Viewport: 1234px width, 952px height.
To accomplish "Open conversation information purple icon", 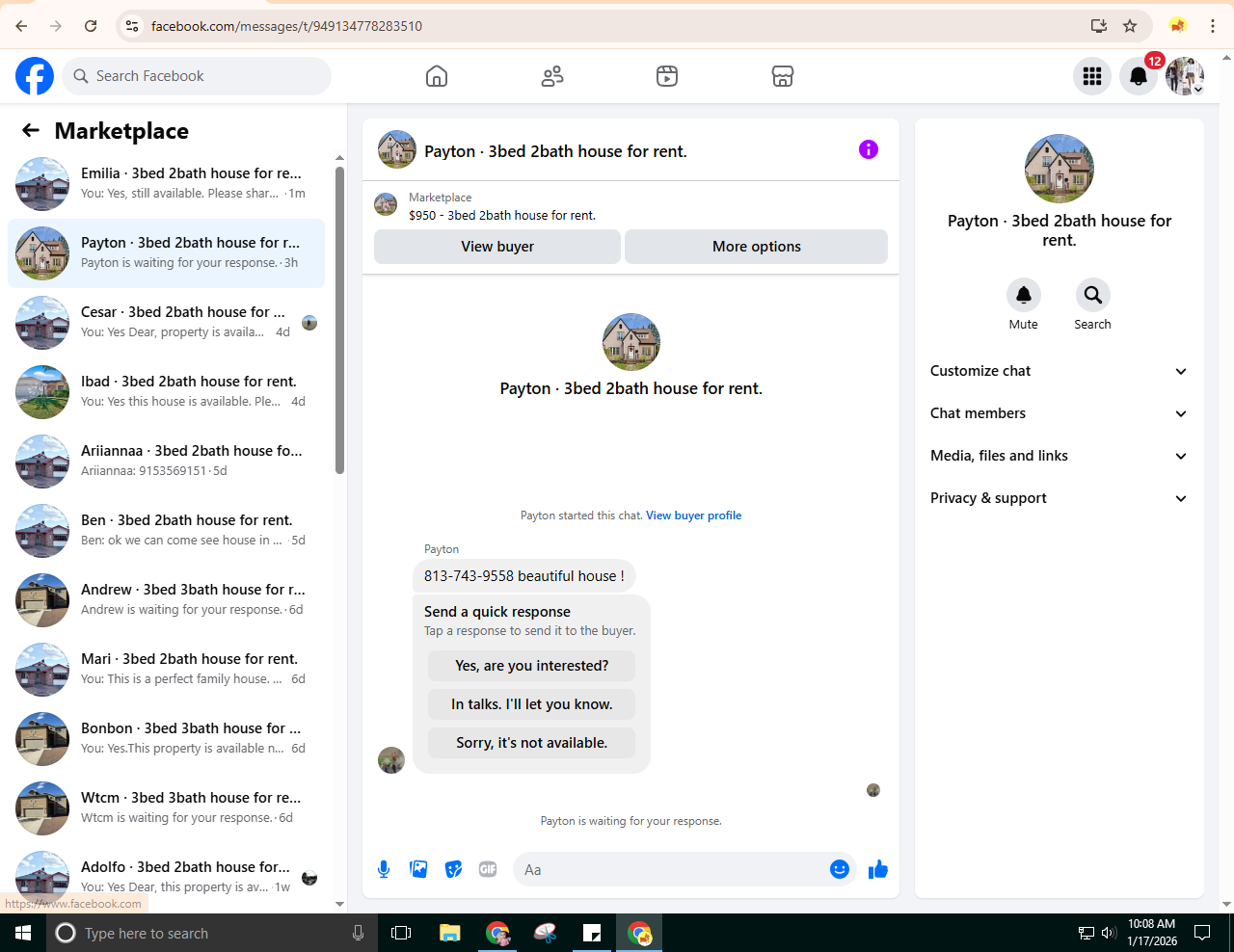I will pyautogui.click(x=869, y=149).
